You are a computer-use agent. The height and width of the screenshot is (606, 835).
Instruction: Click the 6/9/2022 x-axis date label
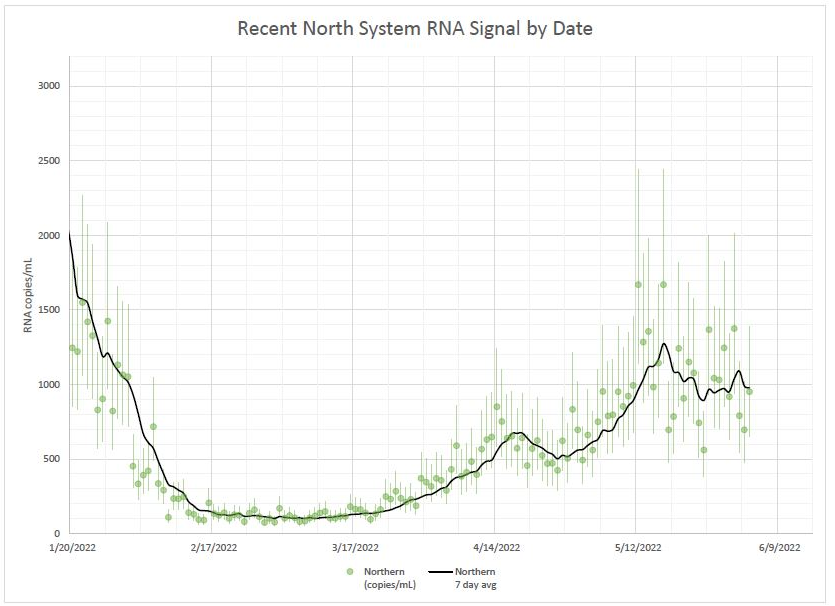coord(777,548)
